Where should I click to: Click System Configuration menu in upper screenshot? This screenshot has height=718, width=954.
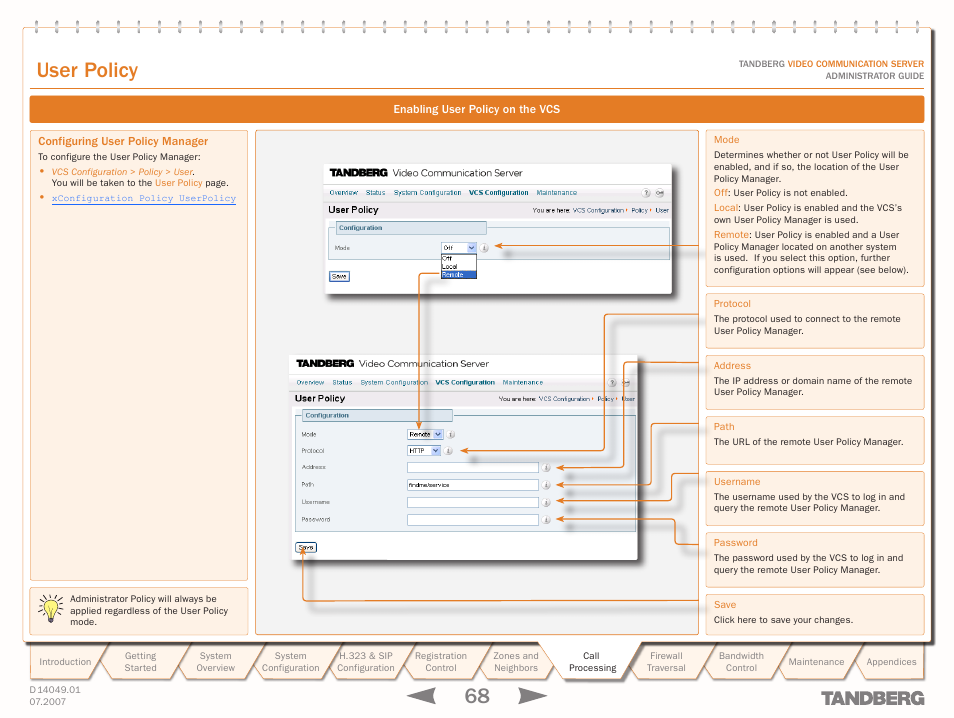point(427,192)
